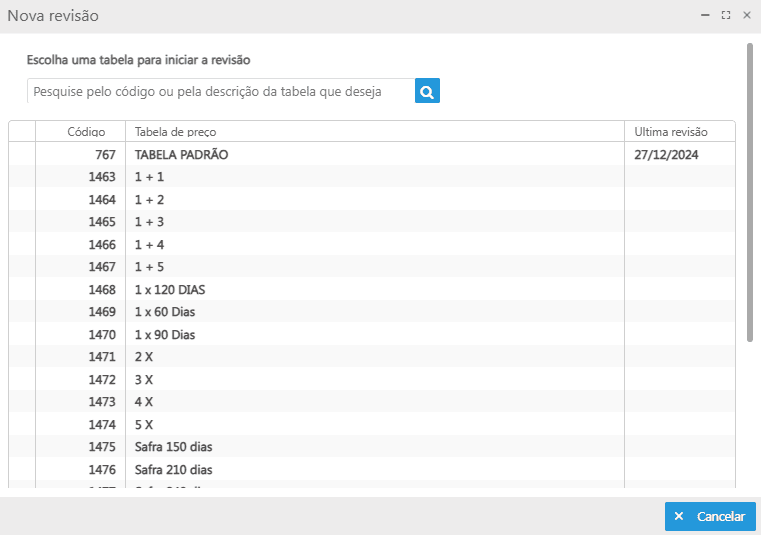
Task: Click the table search input field
Action: click(221, 91)
